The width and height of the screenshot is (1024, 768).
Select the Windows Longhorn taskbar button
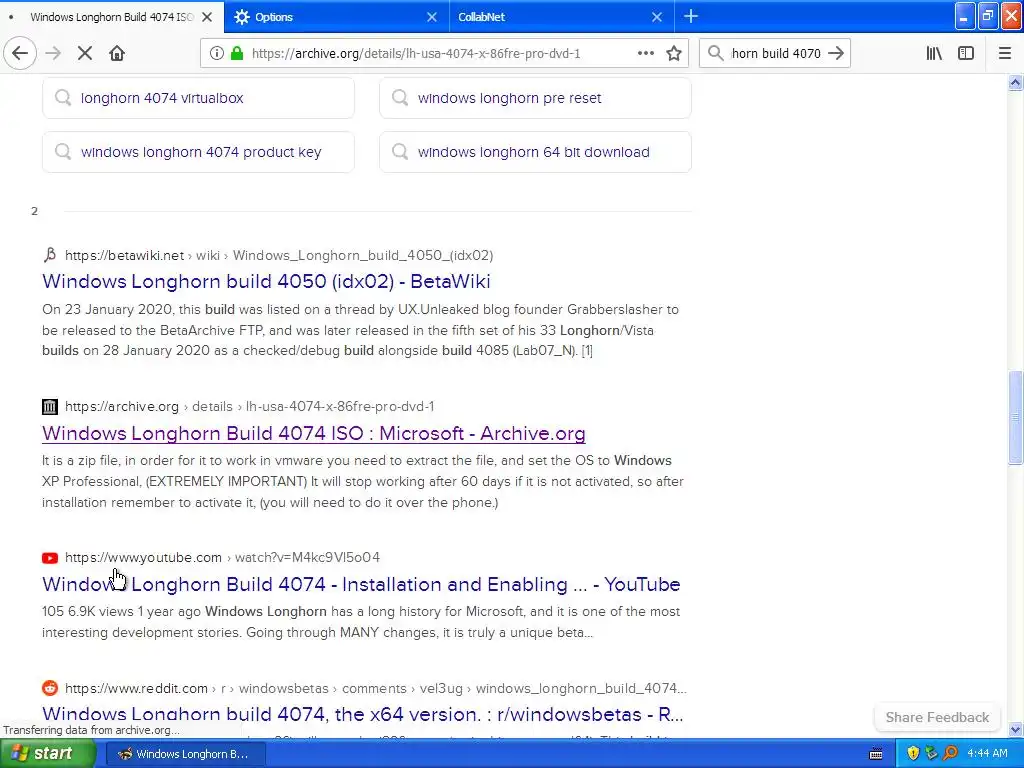[x=185, y=754]
